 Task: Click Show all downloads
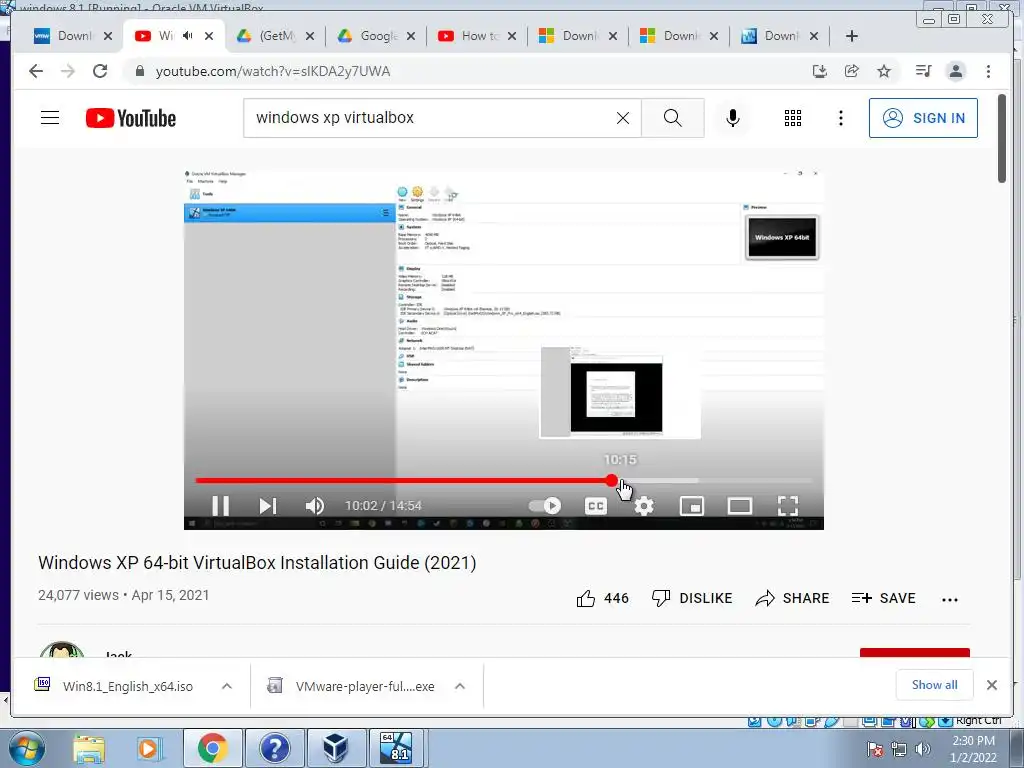pos(935,684)
